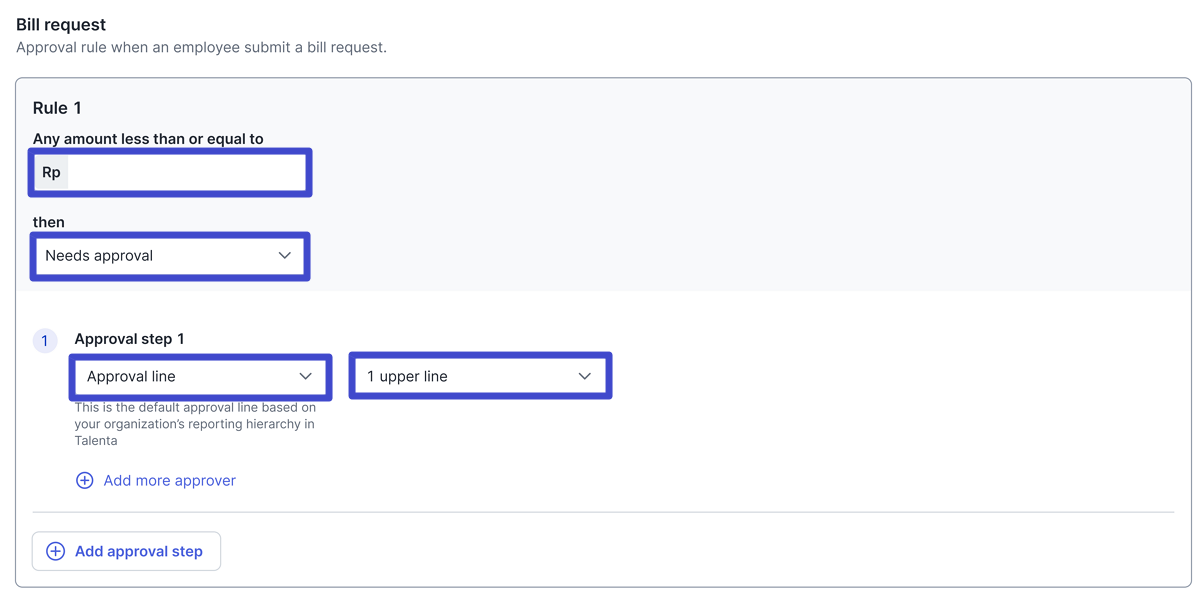Click the chevron arrow in 1 upper line
This screenshot has height=594, width=1203.
585,377
